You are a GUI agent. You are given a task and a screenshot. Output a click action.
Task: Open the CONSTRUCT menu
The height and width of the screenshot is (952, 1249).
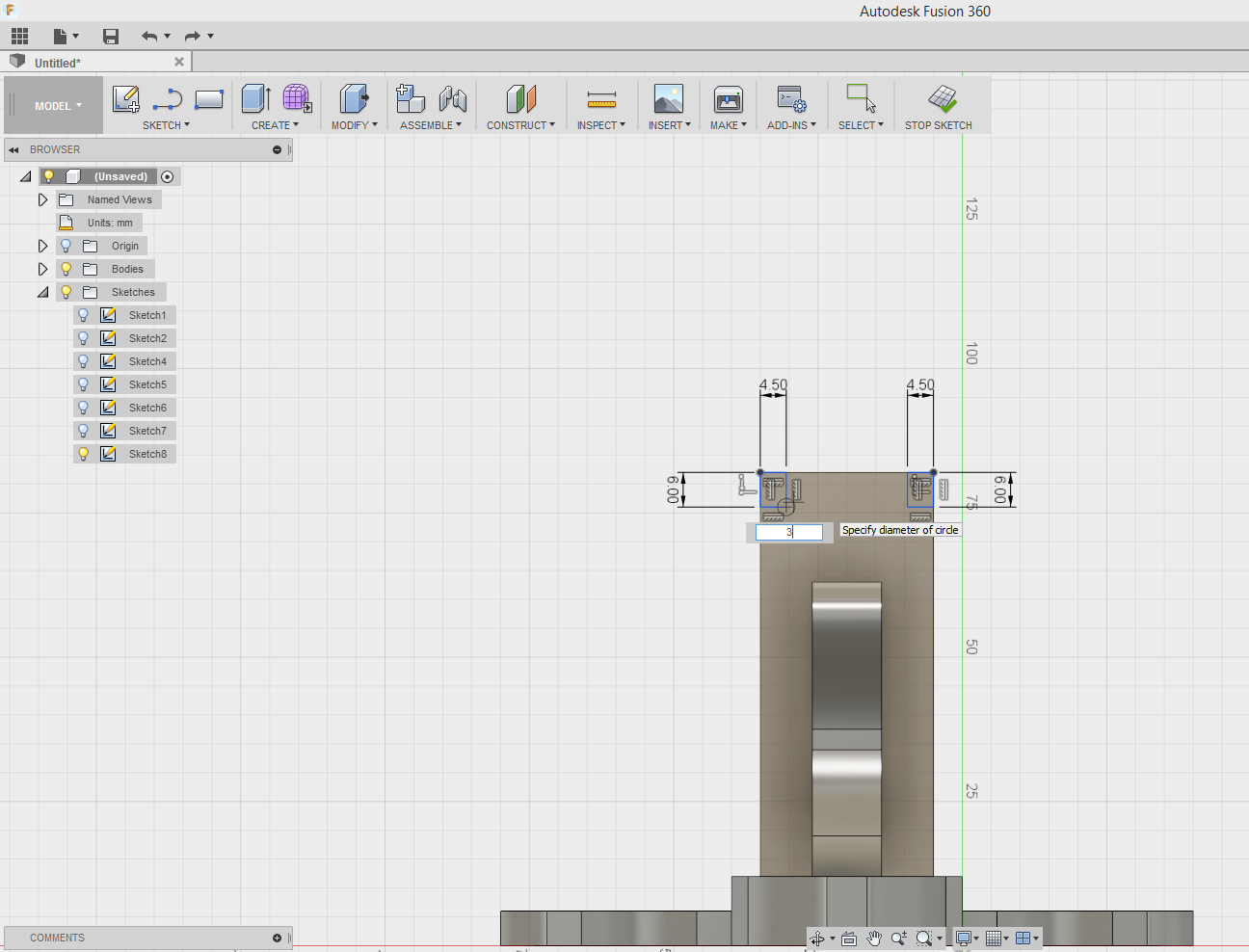pos(520,125)
